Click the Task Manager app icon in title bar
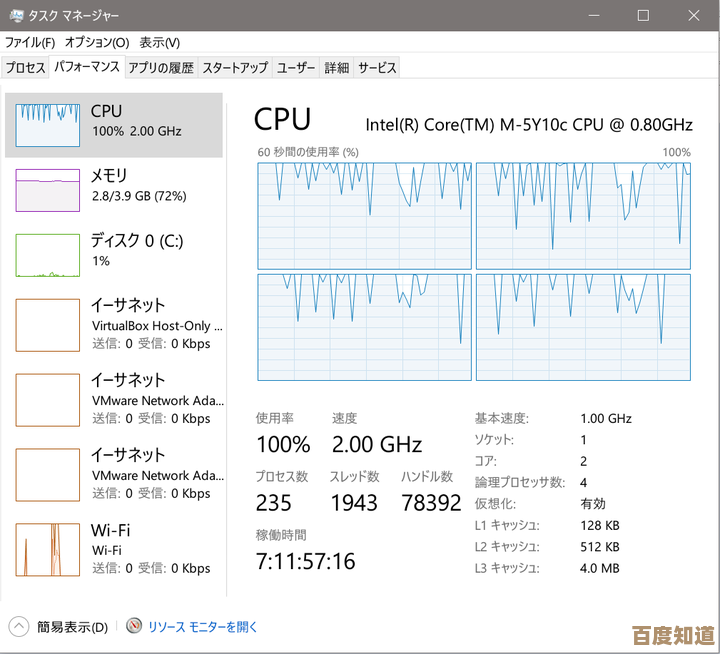Screen dimensions: 720x654 (16, 15)
